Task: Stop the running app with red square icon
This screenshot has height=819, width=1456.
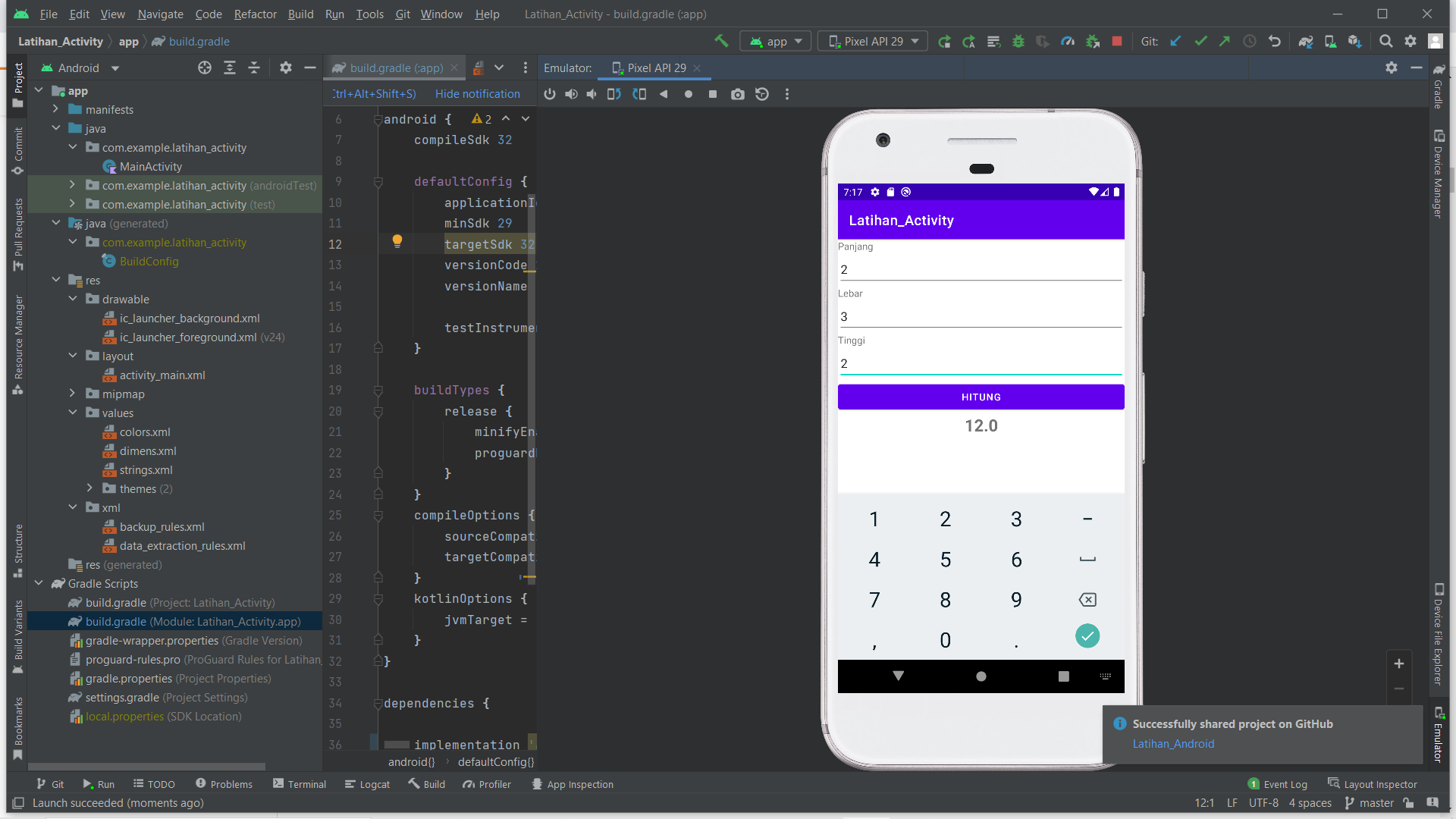Action: pyautogui.click(x=1117, y=41)
